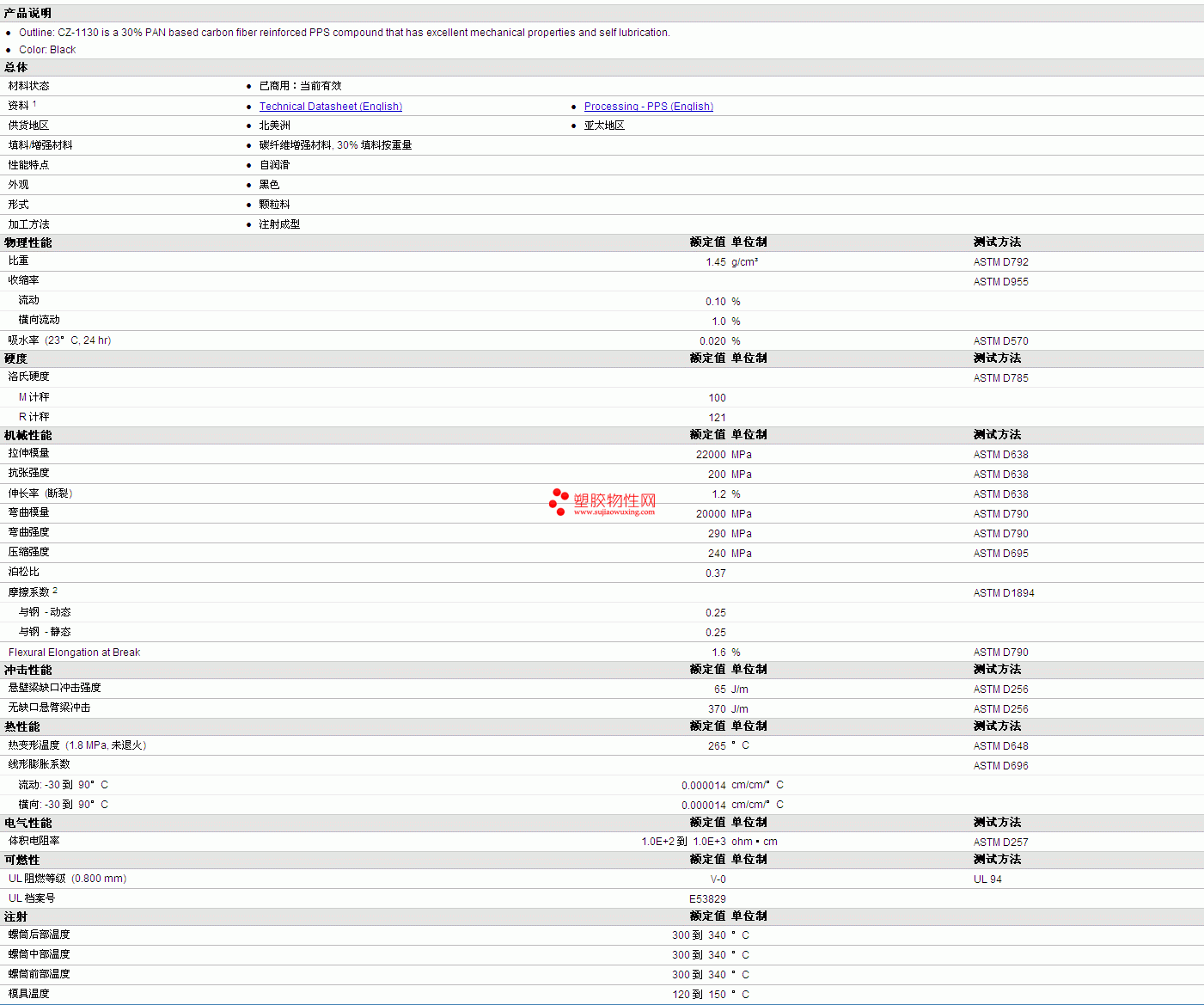Viewport: 1204px width, 1005px height.
Task: Click the 热变形温度 (1.8 MPa, 未退火) label
Action: pyautogui.click(x=77, y=745)
